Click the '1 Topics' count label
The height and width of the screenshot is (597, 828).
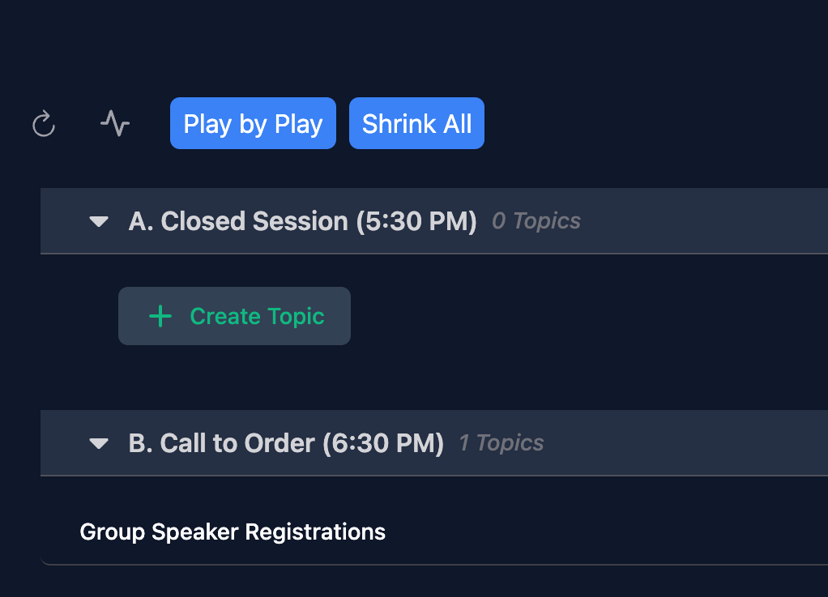501,443
